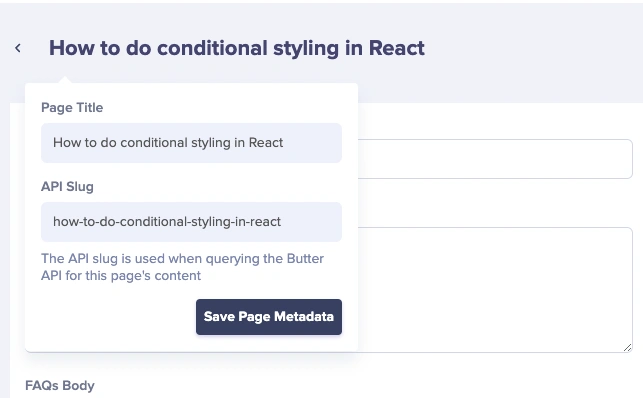
Task: Focus the API Slug input field
Action: coord(191,222)
